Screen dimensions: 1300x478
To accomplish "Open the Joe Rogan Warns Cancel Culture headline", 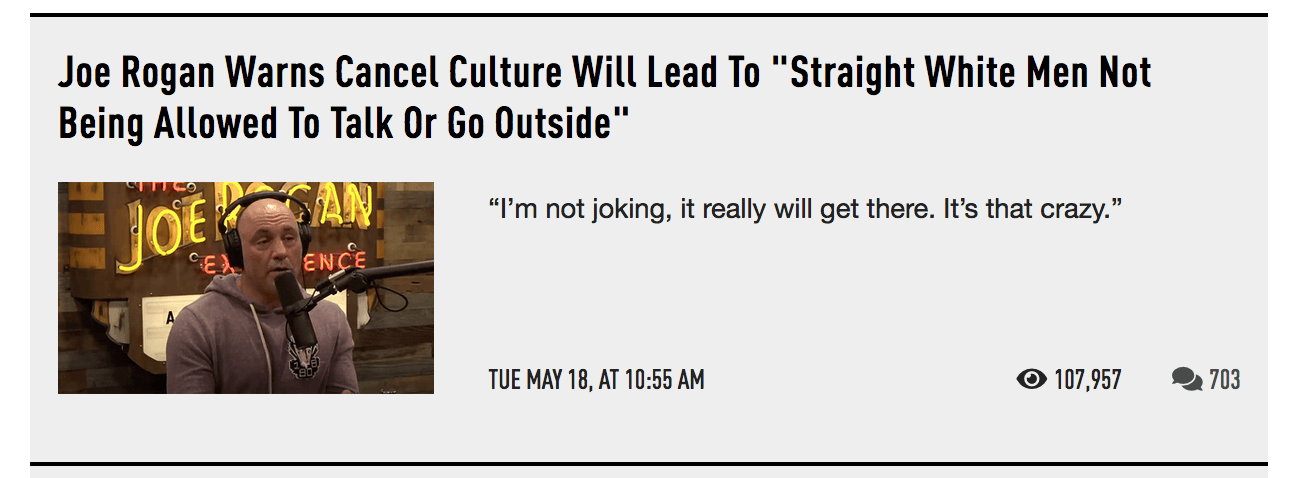I will tap(605, 98).
